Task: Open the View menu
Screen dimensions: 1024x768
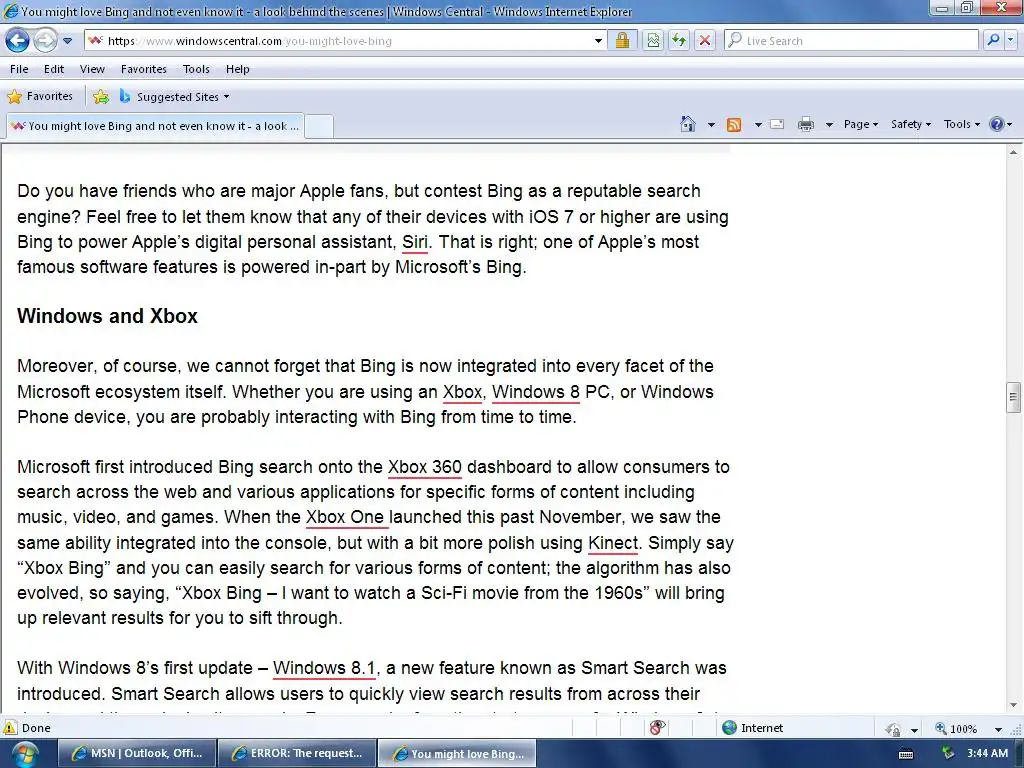Action: [x=92, y=69]
